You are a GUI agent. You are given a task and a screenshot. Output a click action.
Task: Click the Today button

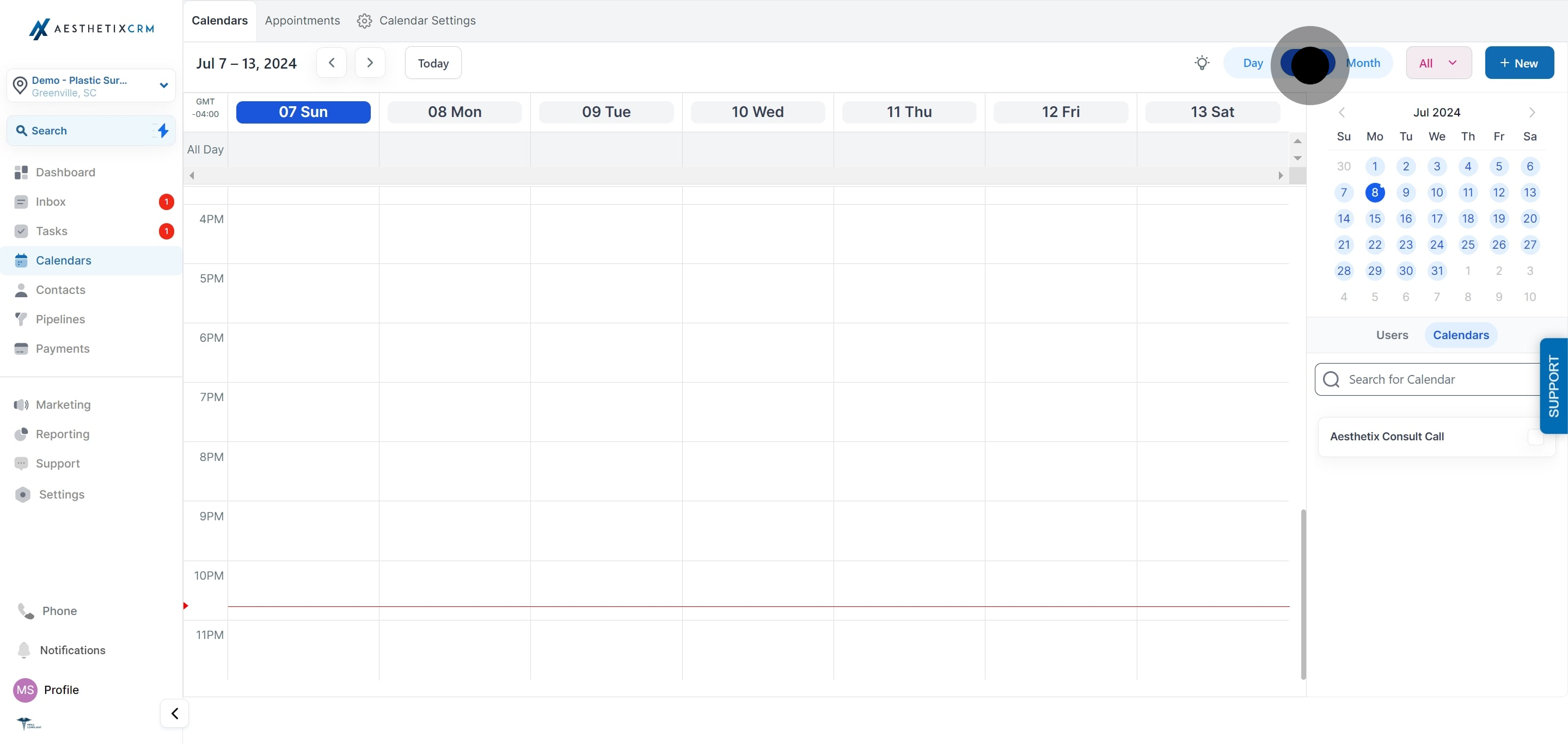[433, 63]
